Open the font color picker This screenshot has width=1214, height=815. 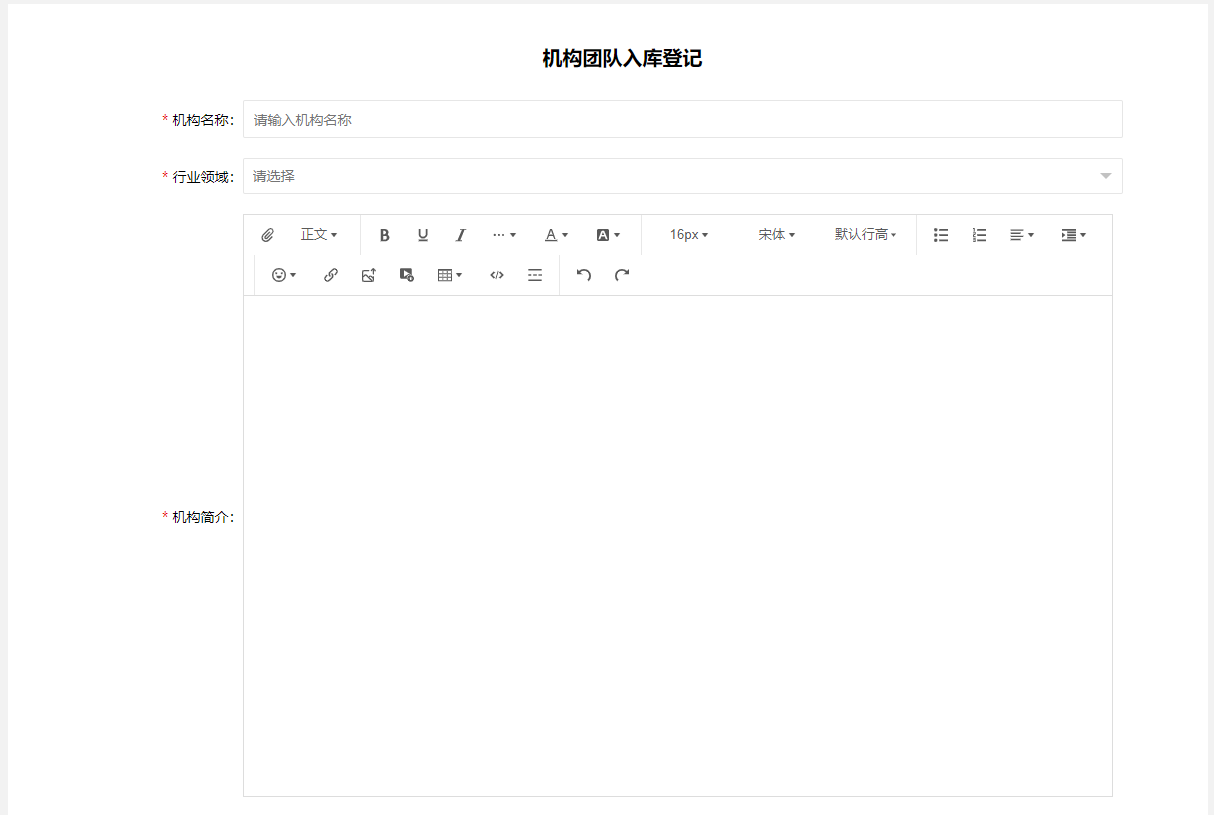coord(556,235)
